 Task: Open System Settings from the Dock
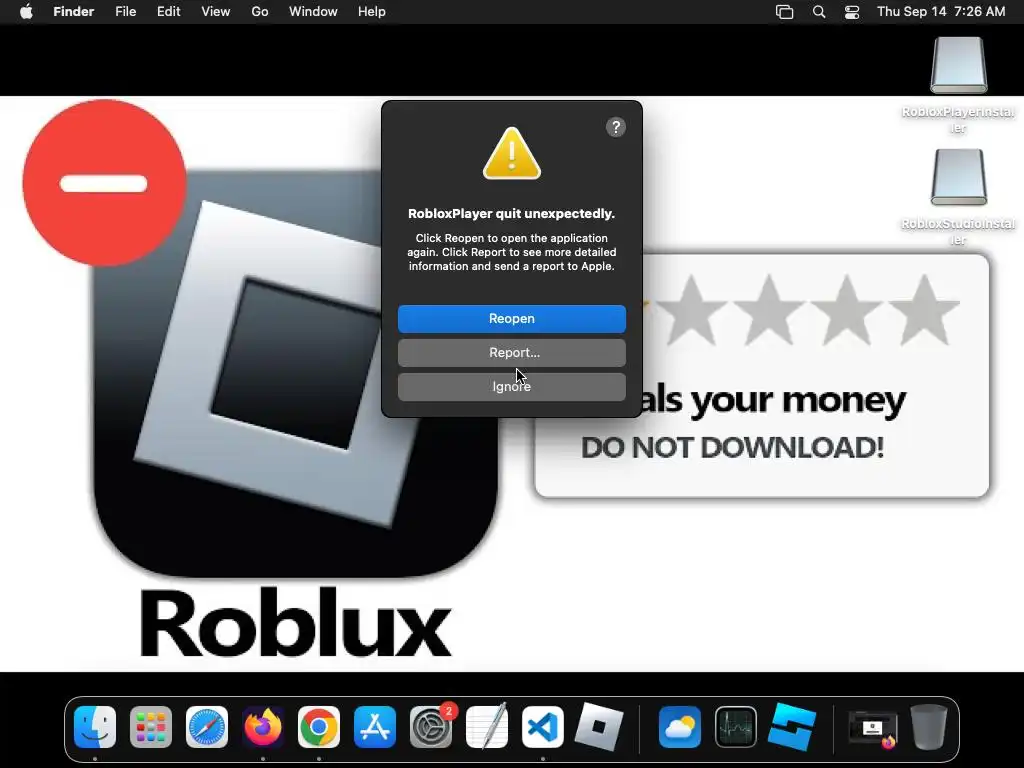click(431, 727)
